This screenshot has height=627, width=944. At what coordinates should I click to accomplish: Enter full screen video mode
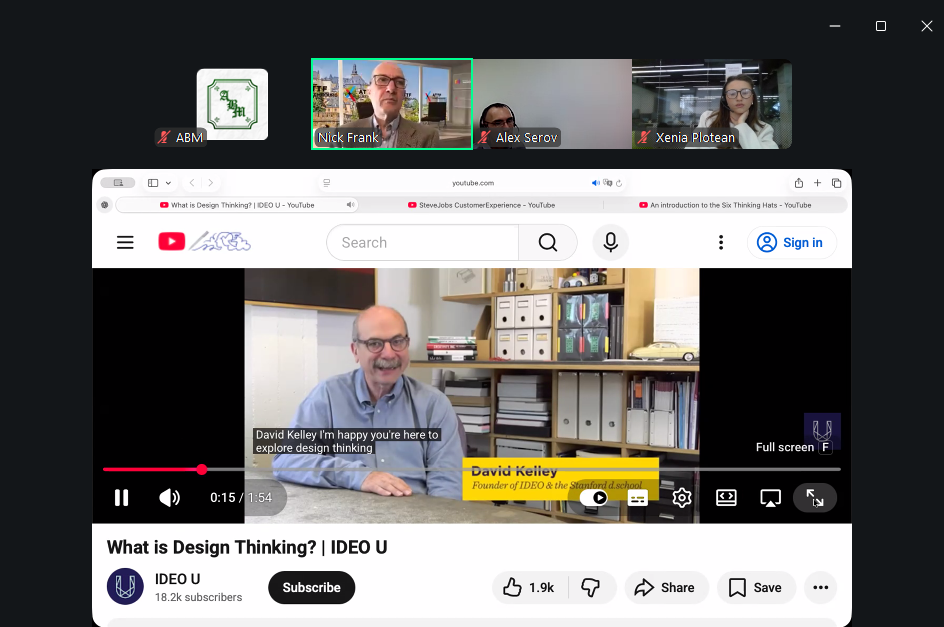pos(814,497)
